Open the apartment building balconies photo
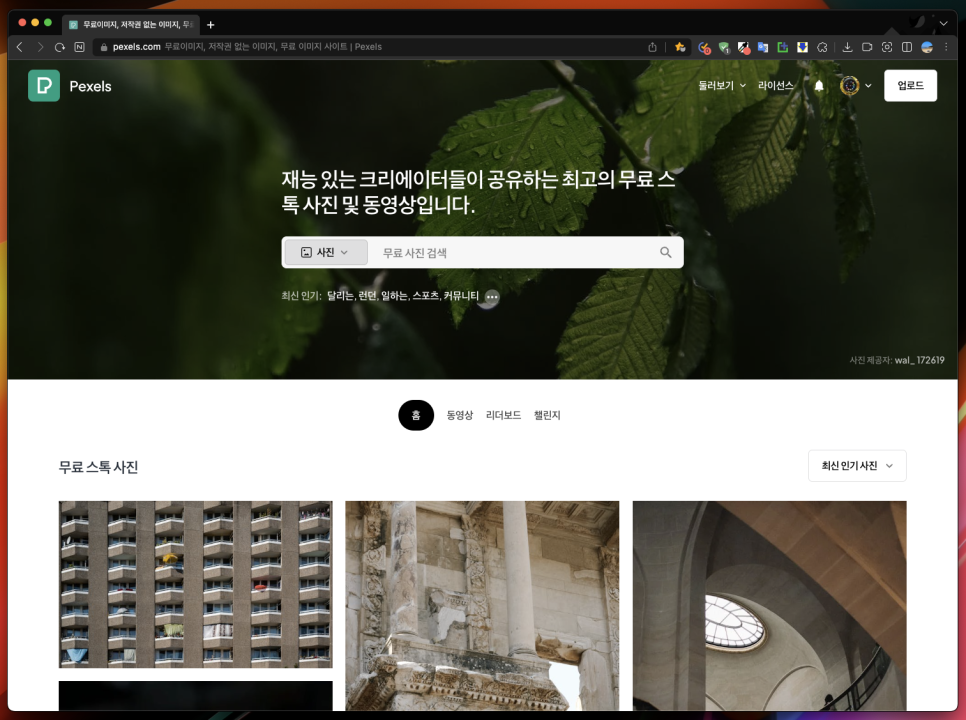Screen dimensions: 966x720 coord(195,584)
